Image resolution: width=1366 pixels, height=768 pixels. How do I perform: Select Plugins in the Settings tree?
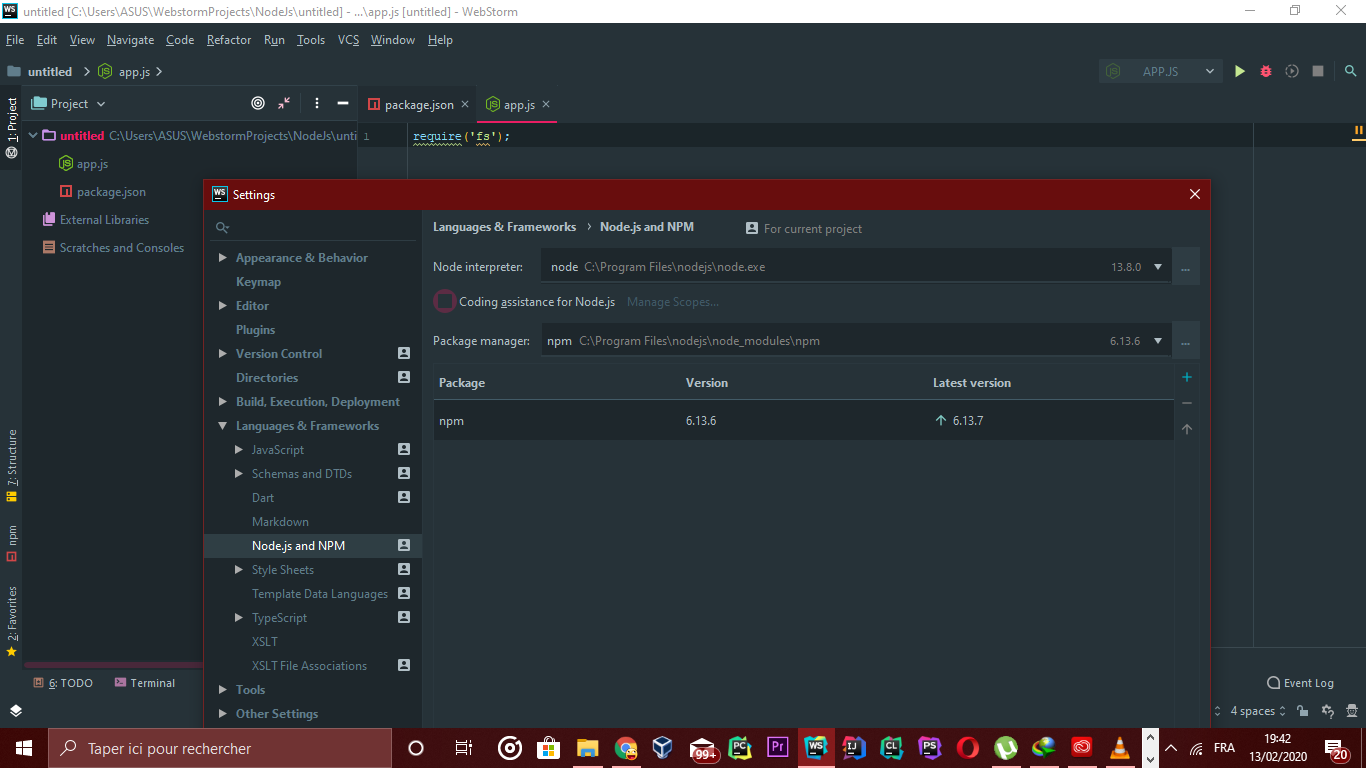255,330
